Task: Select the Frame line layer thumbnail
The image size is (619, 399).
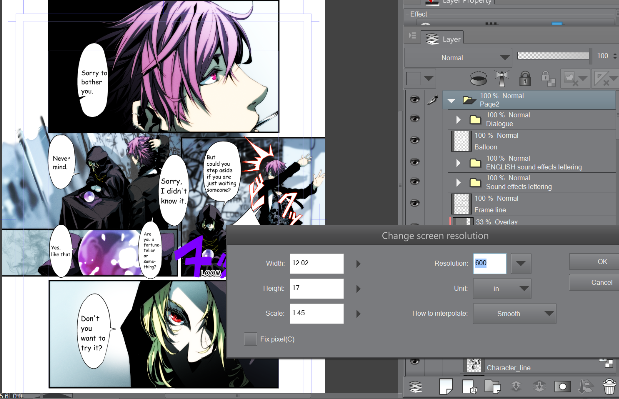Action: 461,204
